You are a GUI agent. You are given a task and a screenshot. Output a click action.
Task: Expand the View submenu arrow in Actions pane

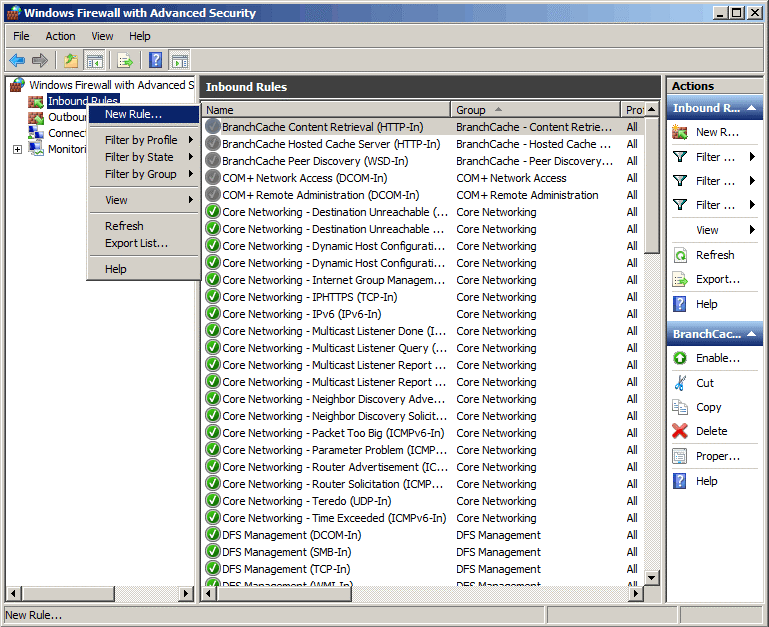click(x=752, y=230)
